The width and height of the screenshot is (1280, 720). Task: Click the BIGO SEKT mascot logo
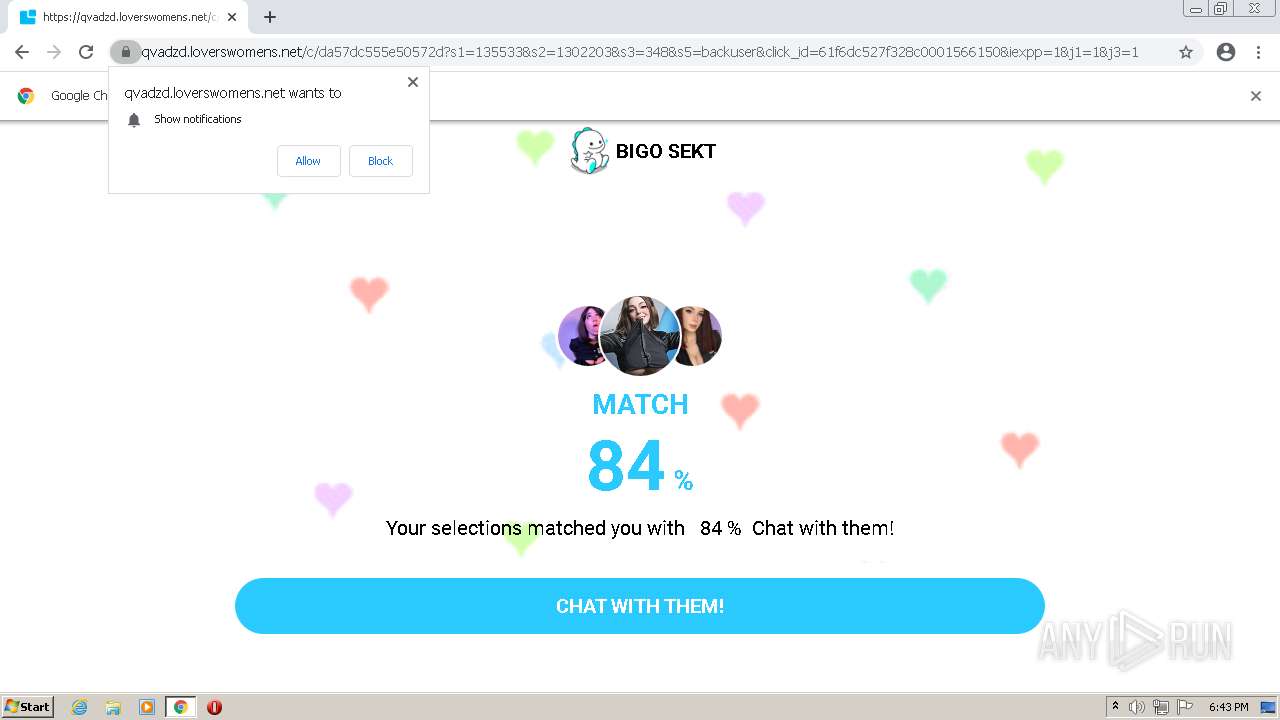(589, 151)
